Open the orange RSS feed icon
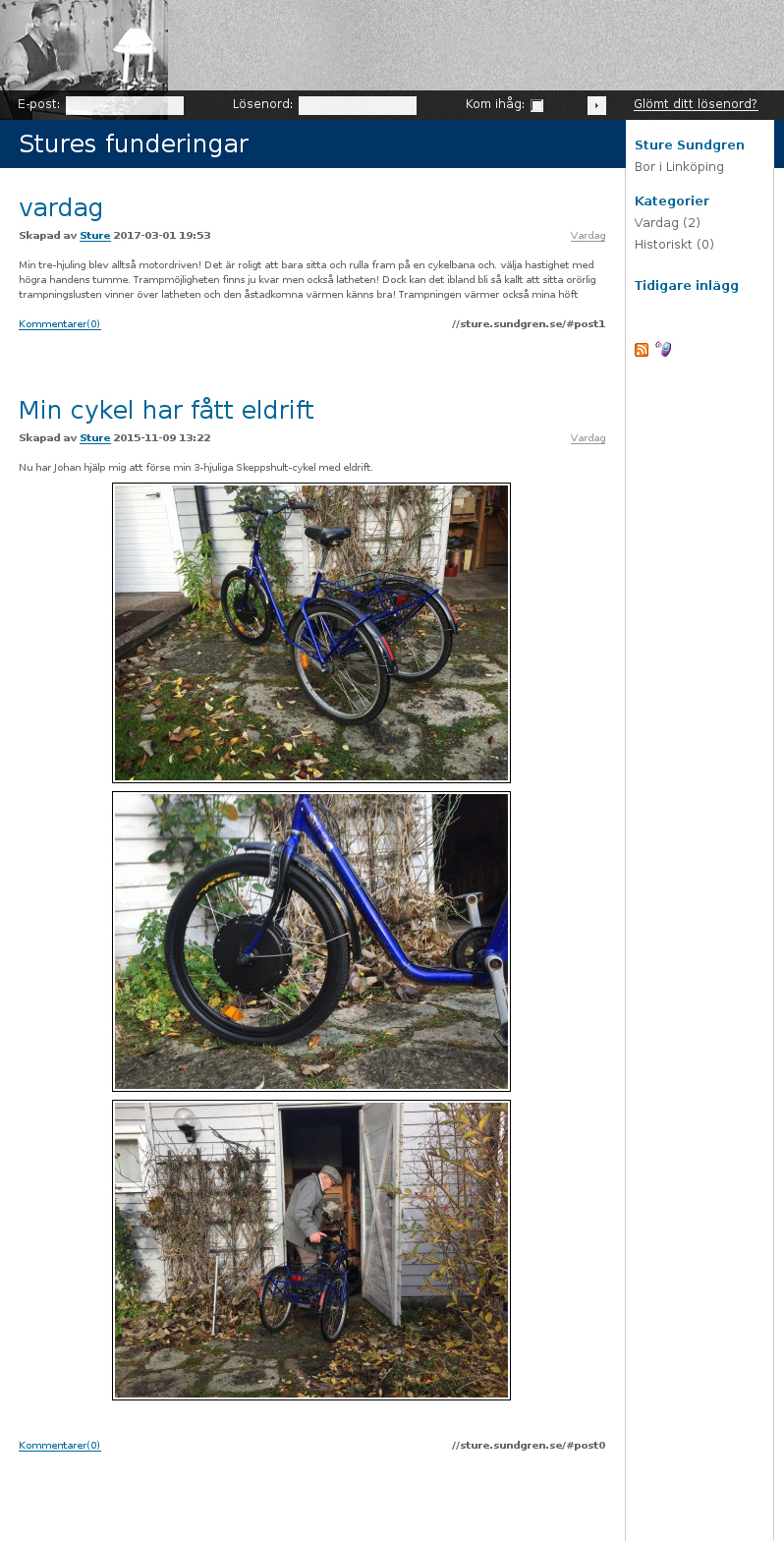784x1541 pixels. pyautogui.click(x=642, y=350)
